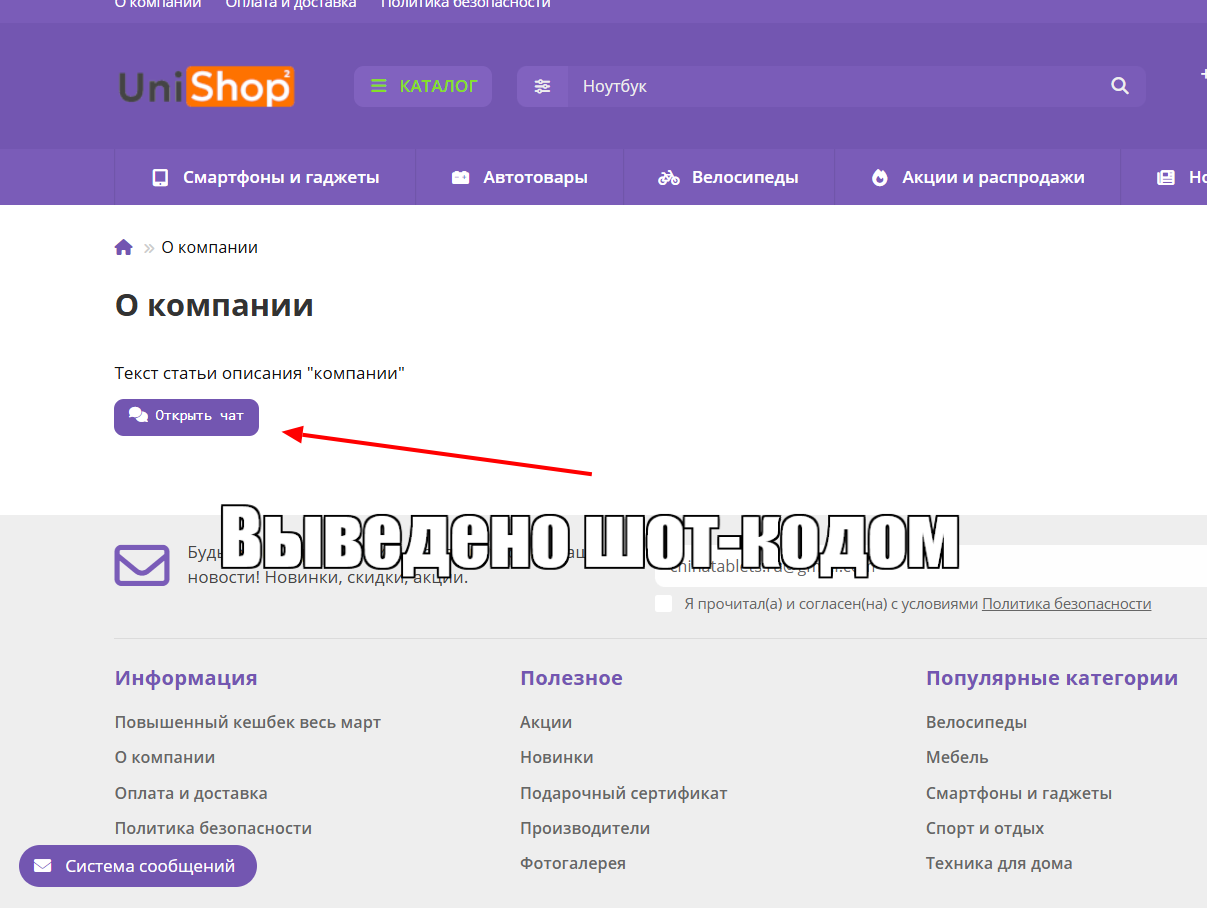
Task: Open Техника для дома category link
Action: (x=998, y=863)
